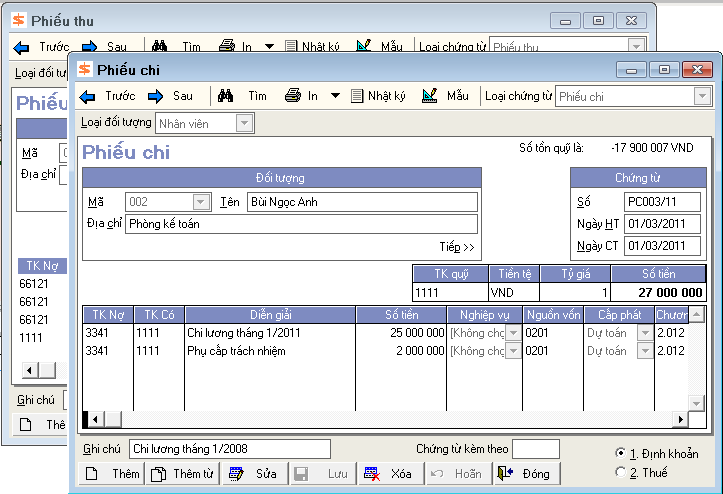The image size is (723, 494).
Task: Click the Đóng close button
Action: 527,474
